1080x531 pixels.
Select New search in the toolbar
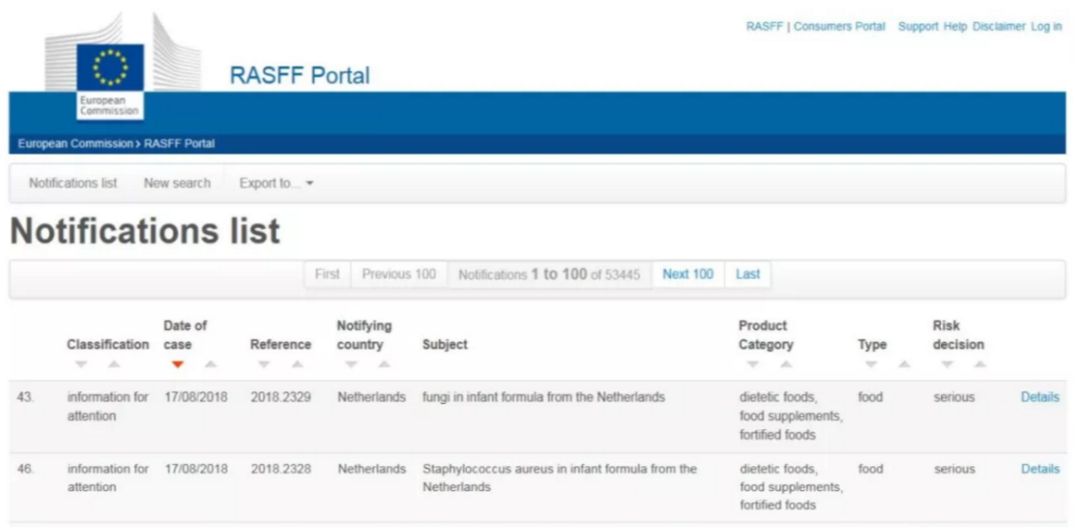[x=177, y=183]
